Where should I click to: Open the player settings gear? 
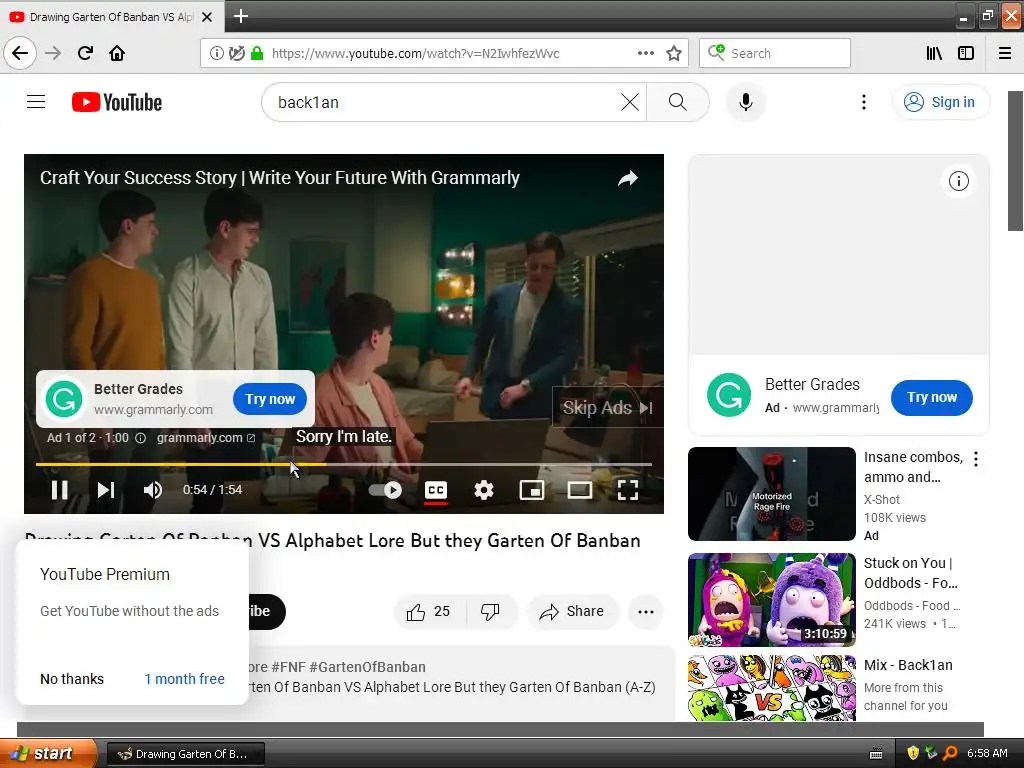[x=483, y=490]
